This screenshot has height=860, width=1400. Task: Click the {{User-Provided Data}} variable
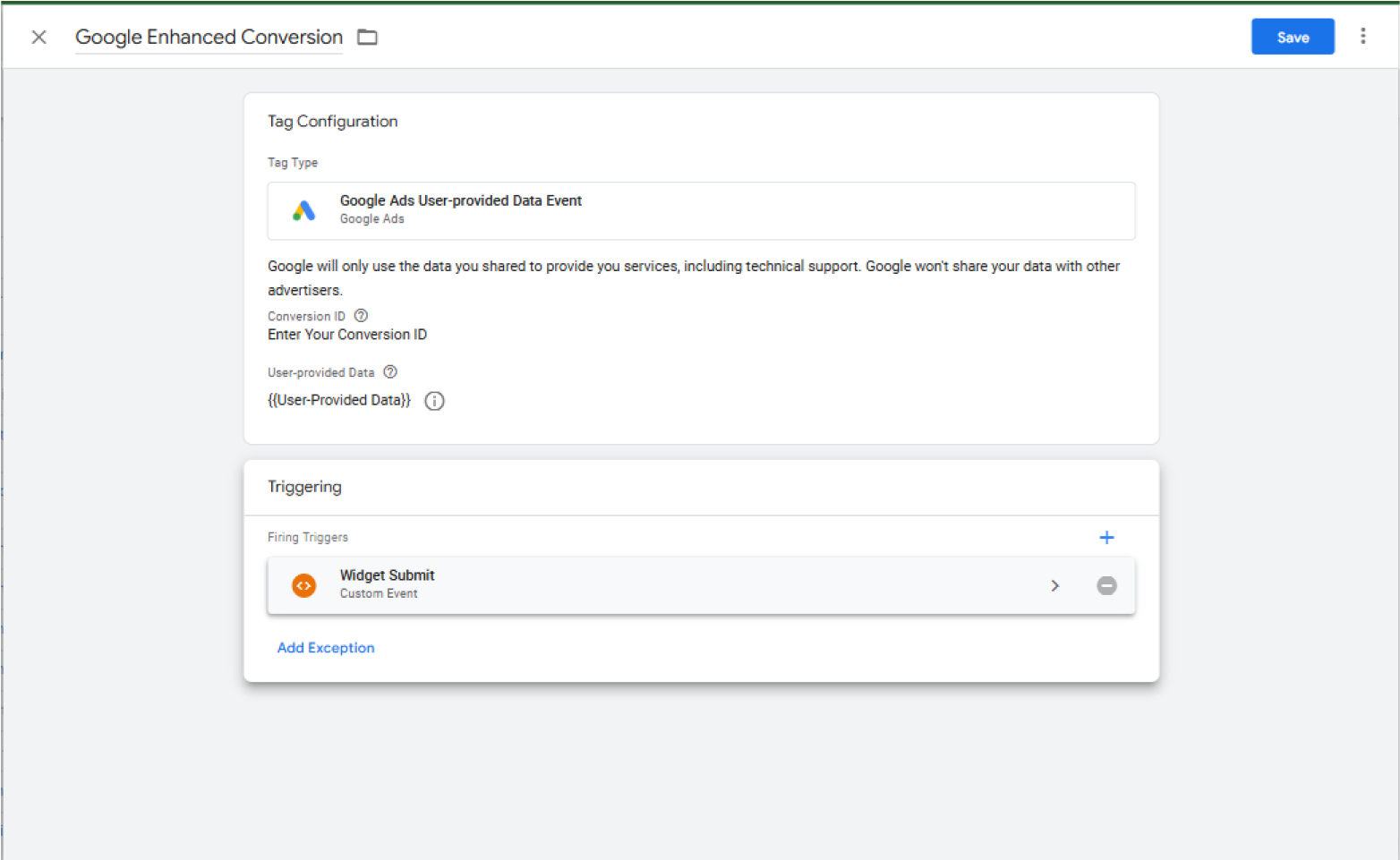click(338, 400)
